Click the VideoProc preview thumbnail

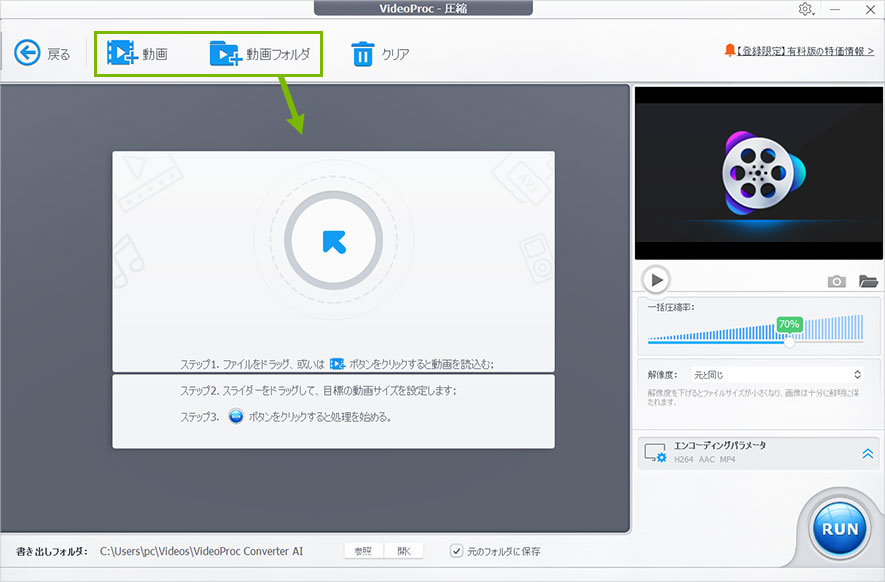[758, 172]
